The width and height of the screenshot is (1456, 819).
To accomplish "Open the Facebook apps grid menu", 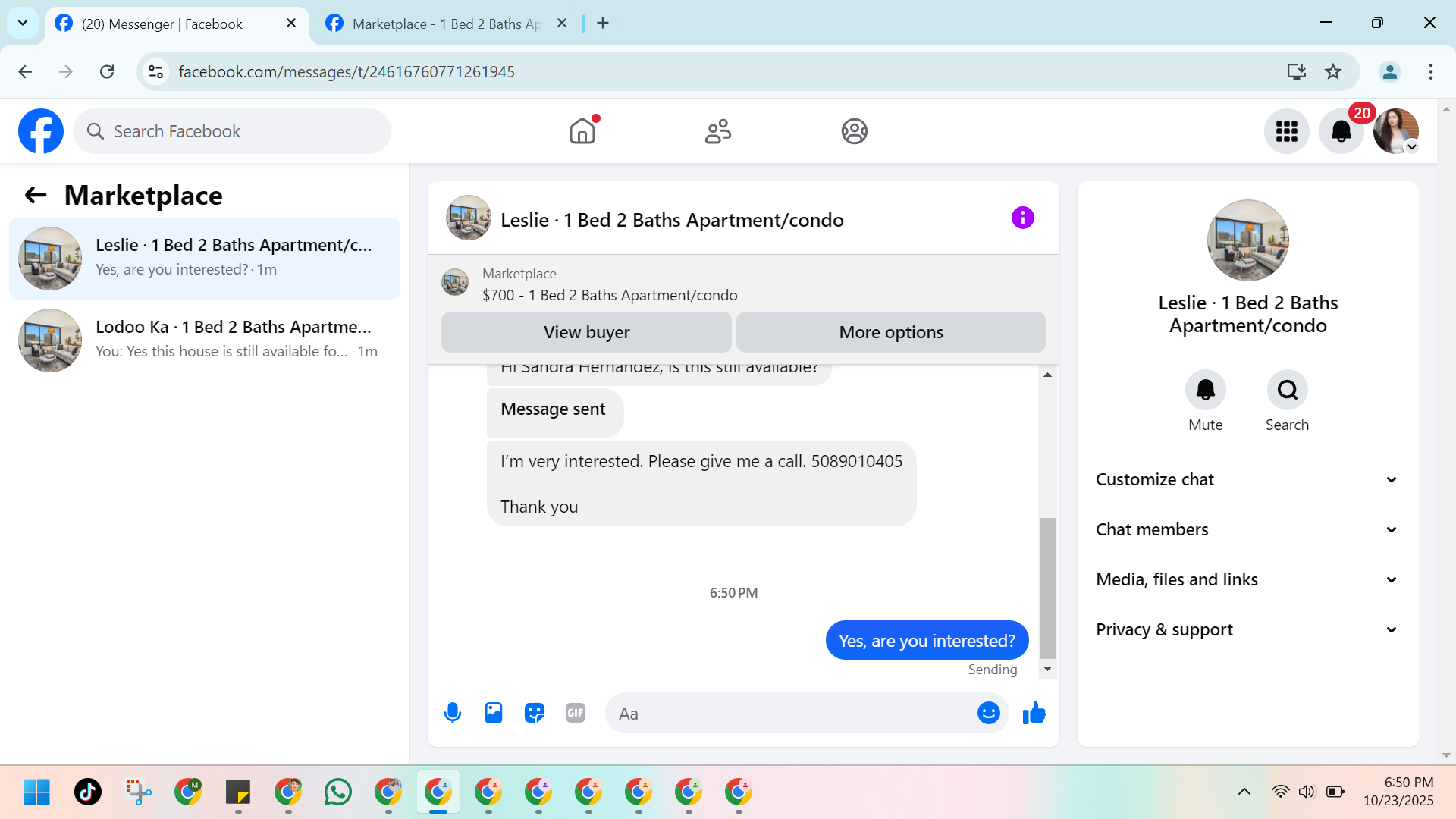I will pos(1286,131).
